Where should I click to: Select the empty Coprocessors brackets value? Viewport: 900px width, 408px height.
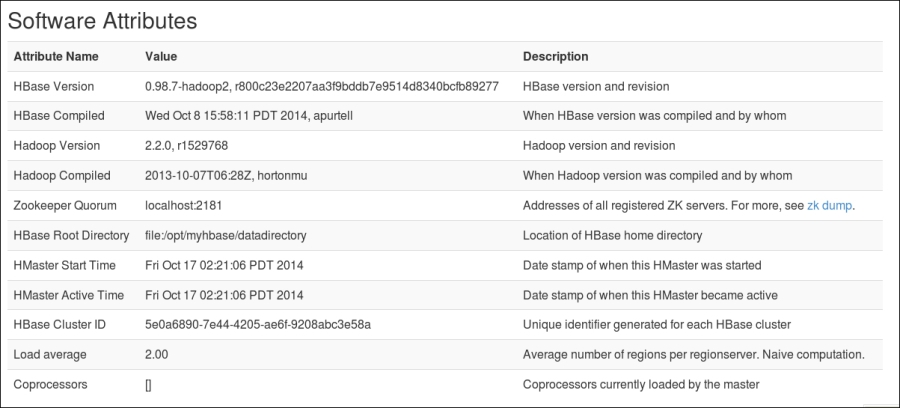coord(148,384)
